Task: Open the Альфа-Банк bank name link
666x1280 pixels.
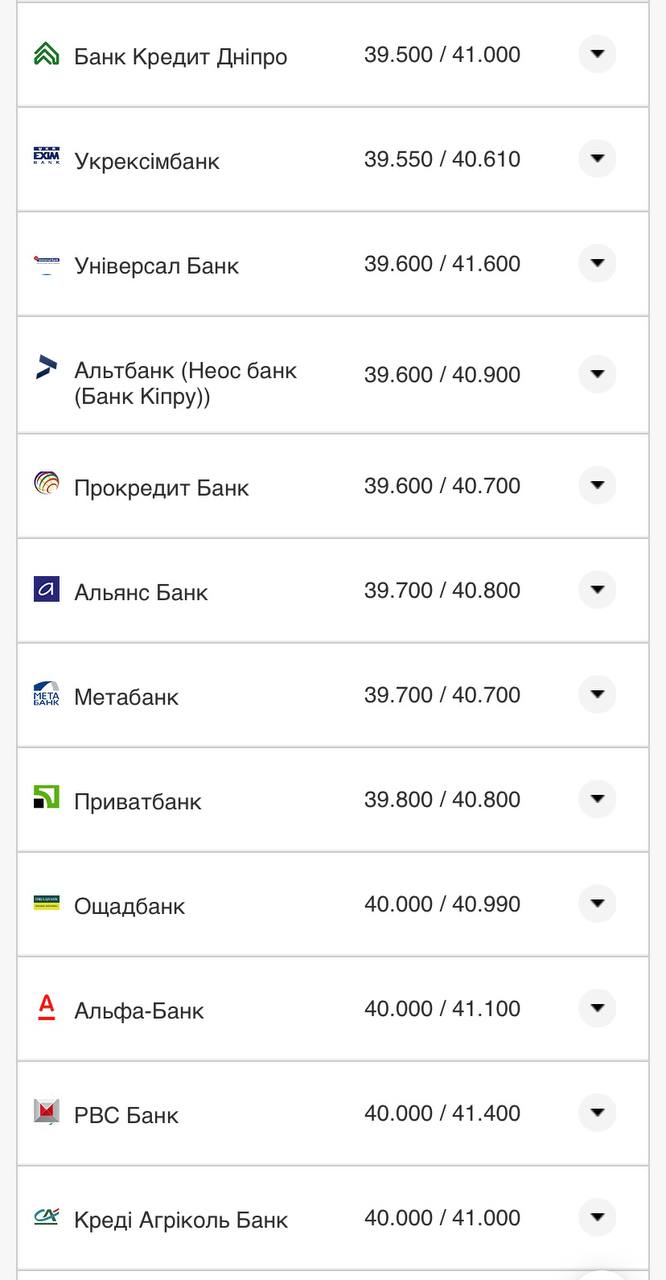Action: tap(138, 1011)
